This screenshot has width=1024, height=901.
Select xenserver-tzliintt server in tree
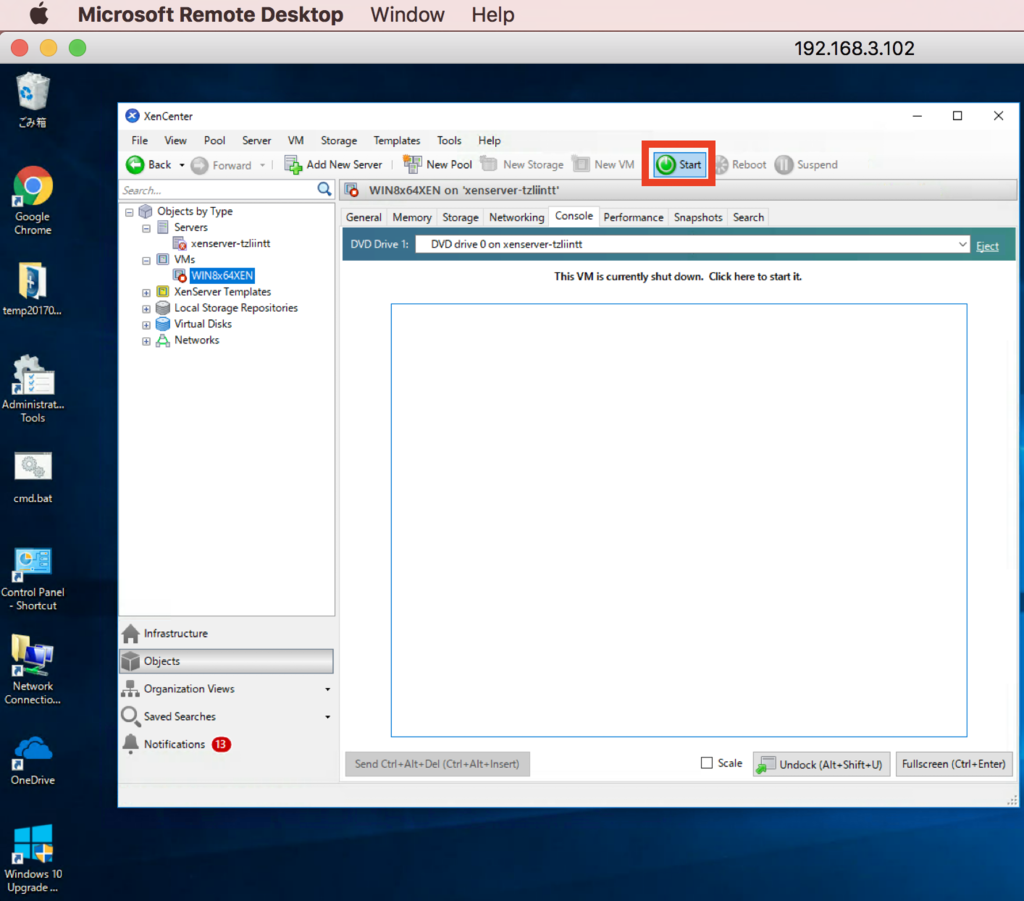pos(231,244)
